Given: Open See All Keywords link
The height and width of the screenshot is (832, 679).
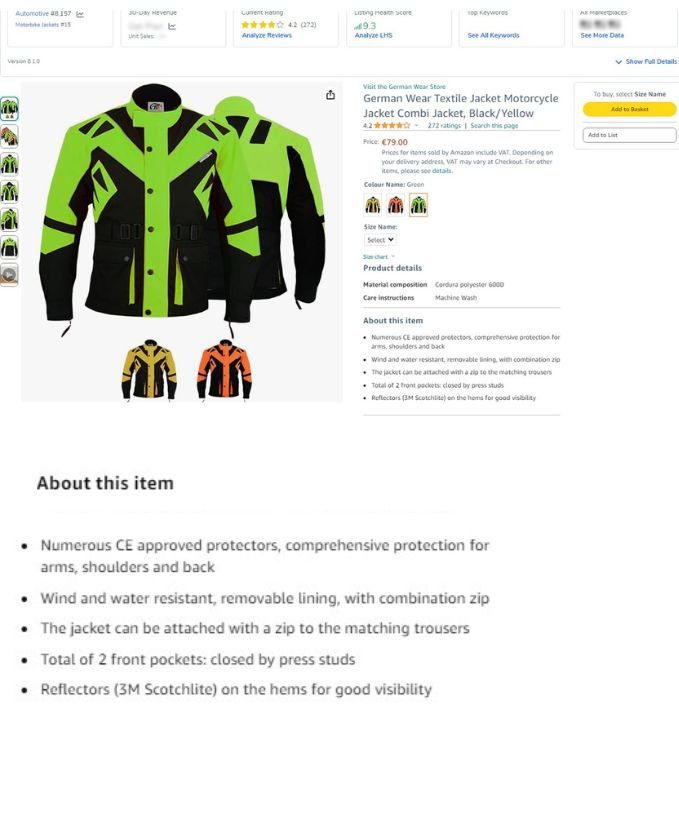Looking at the screenshot, I should tap(493, 36).
